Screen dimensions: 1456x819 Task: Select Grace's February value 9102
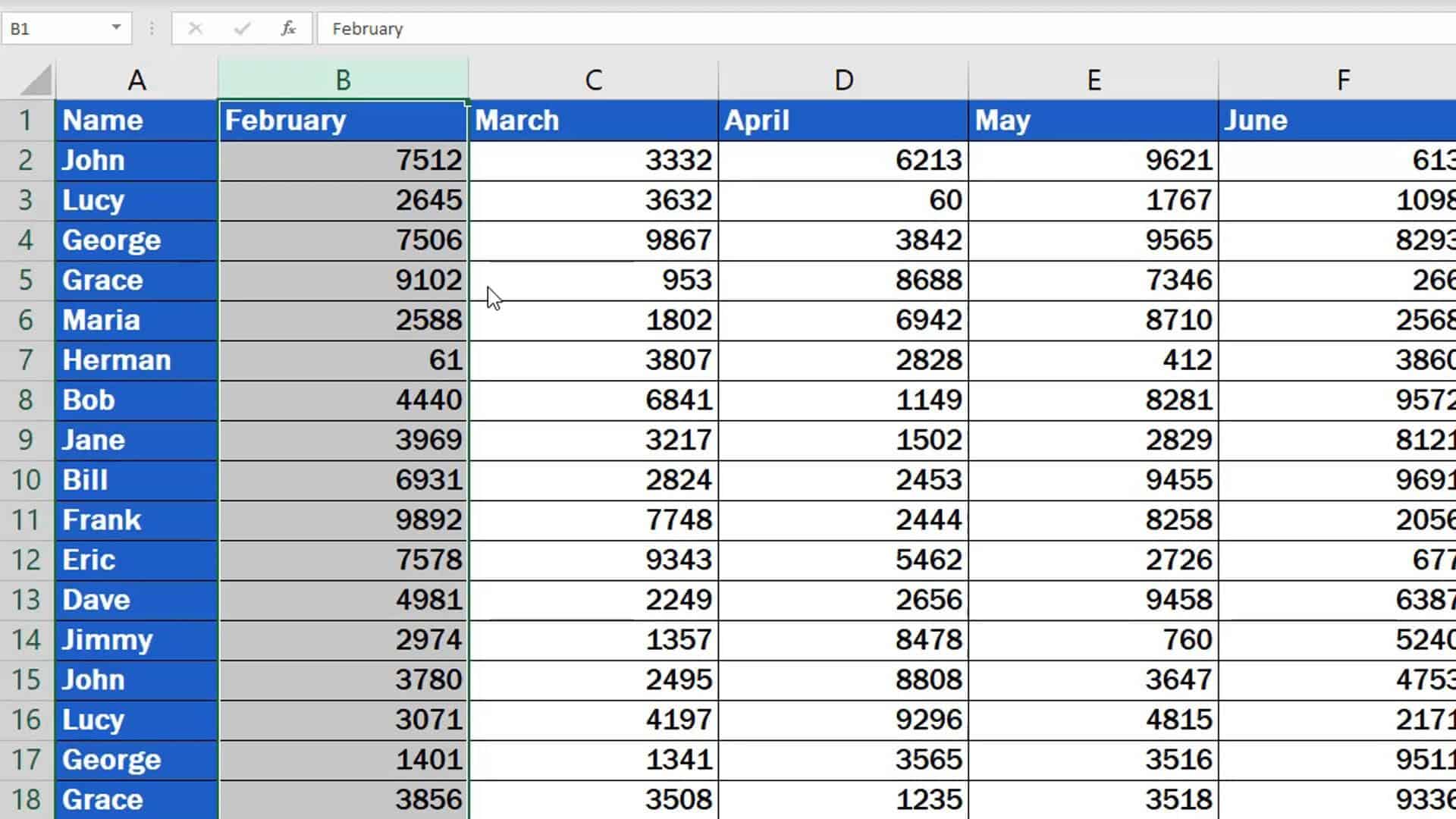coord(341,280)
